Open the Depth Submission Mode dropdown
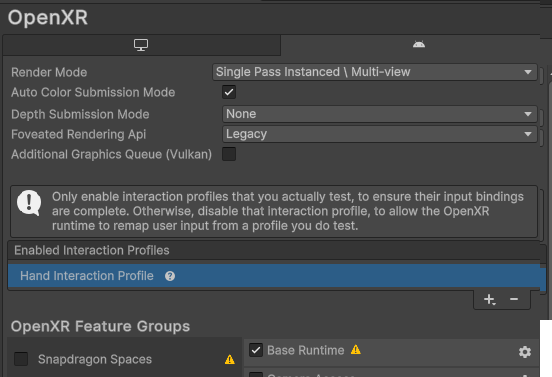This screenshot has width=552, height=377. click(x=380, y=114)
